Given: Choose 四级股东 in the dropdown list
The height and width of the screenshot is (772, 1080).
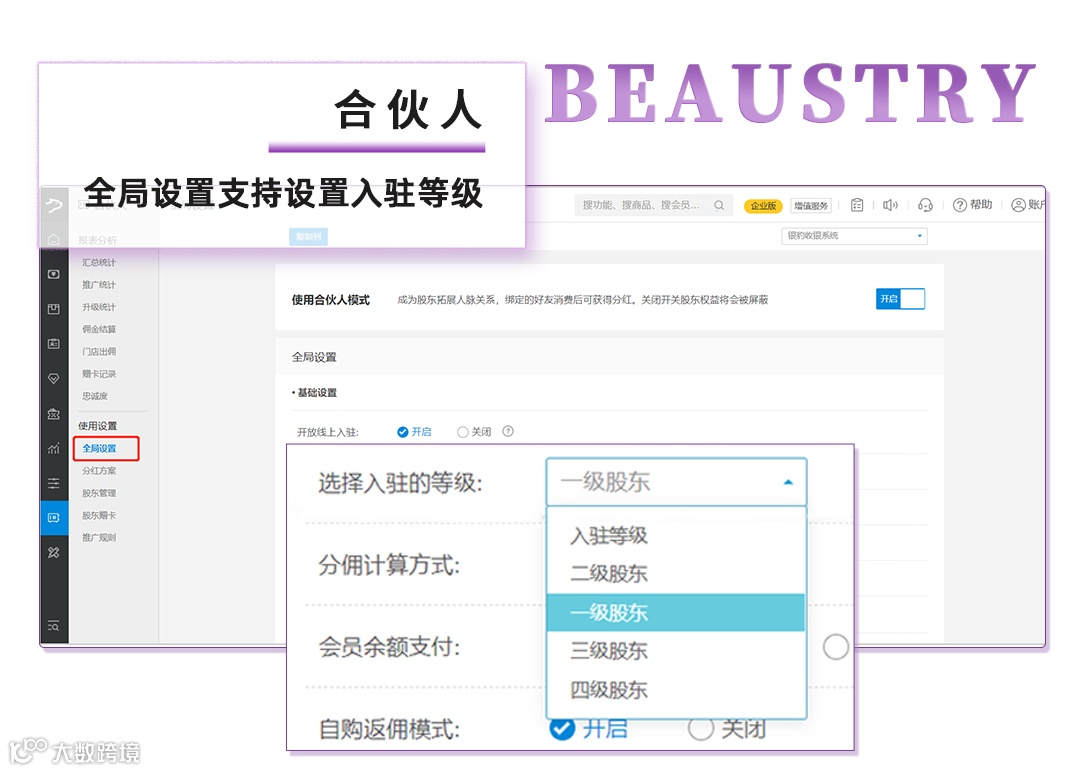Looking at the screenshot, I should (676, 689).
